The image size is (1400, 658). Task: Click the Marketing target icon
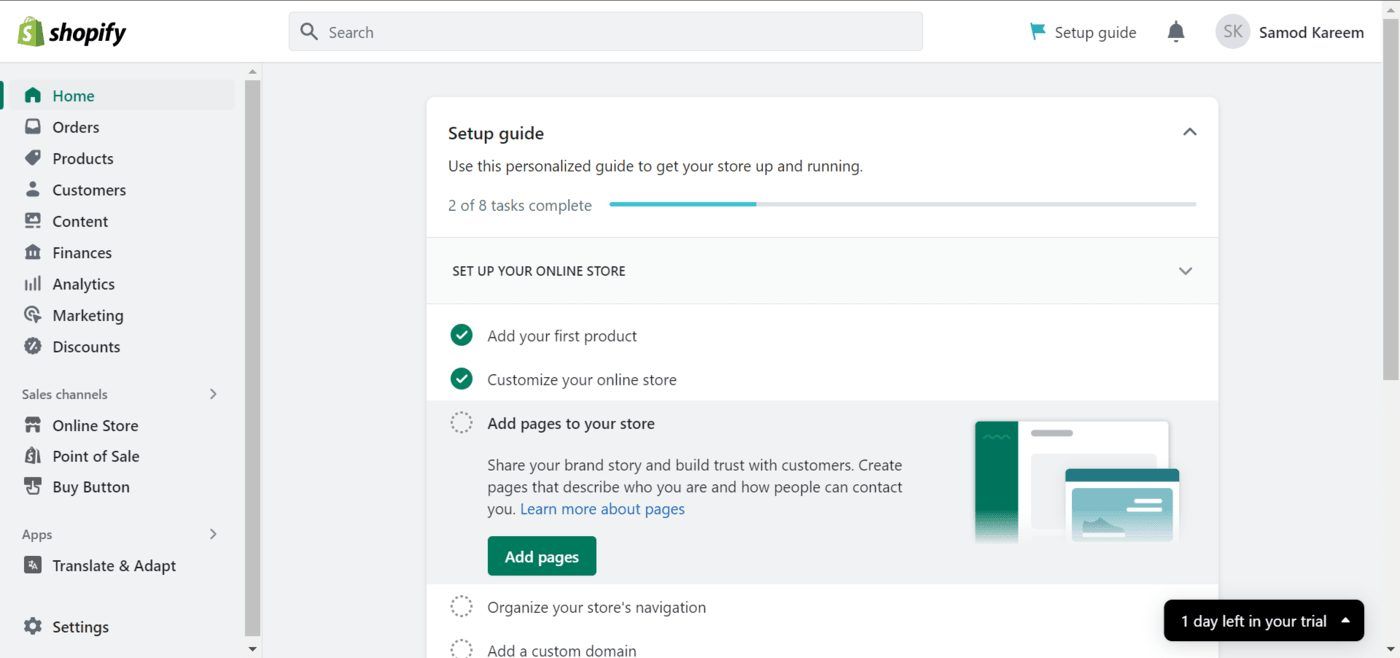[x=33, y=315]
